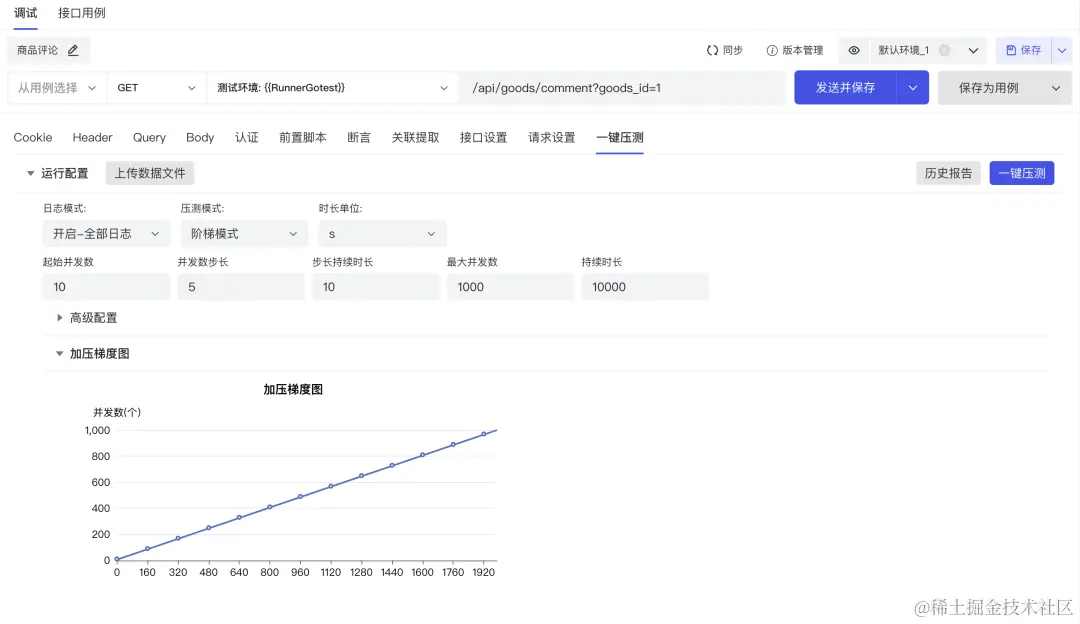Clear 默认环境_1 using the x icon
Viewport: 1080px width, 624px height.
(944, 50)
